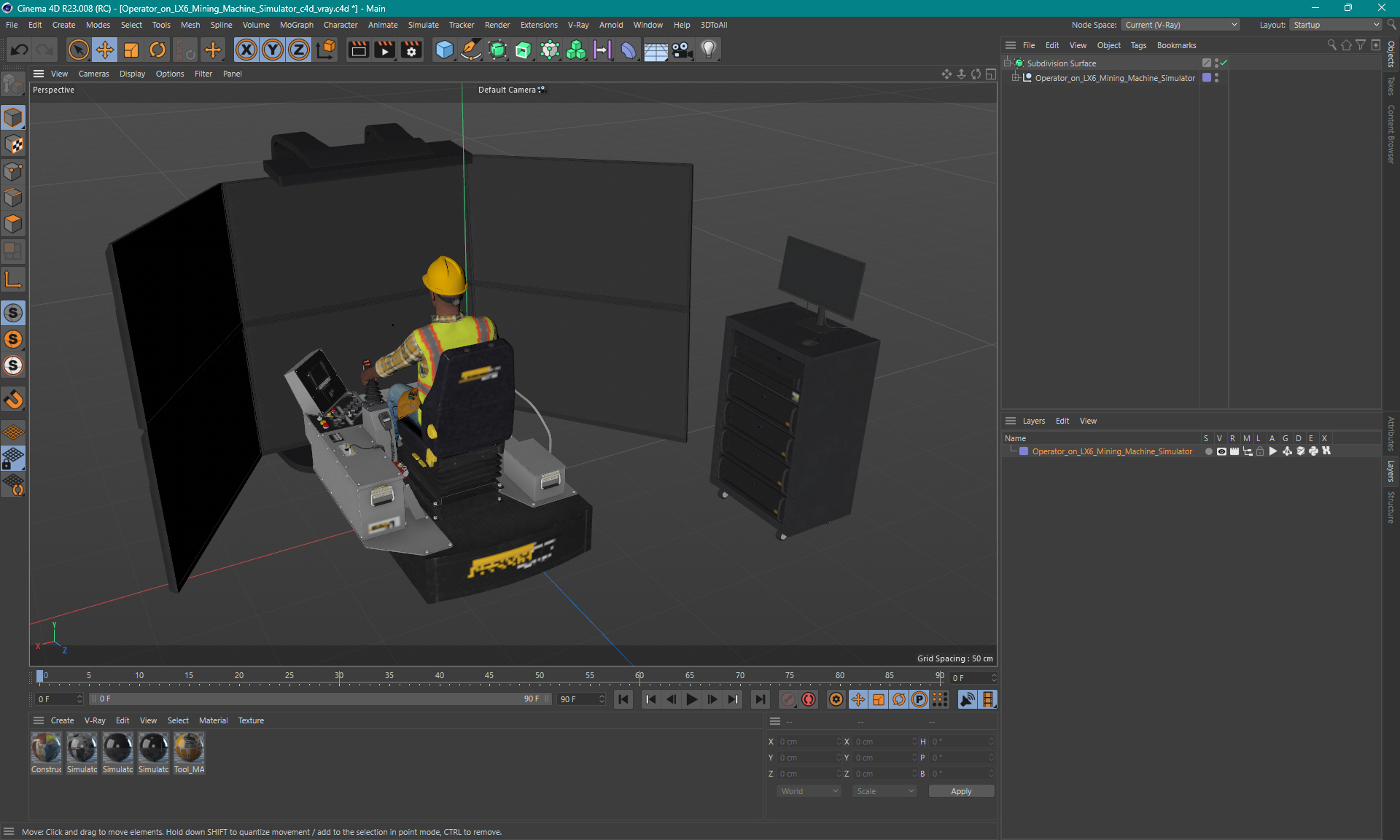This screenshot has width=1400, height=840.
Task: Add a Camera object
Action: (x=682, y=50)
